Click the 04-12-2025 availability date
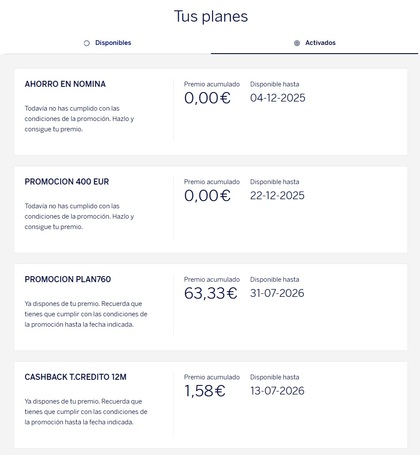 [278, 98]
